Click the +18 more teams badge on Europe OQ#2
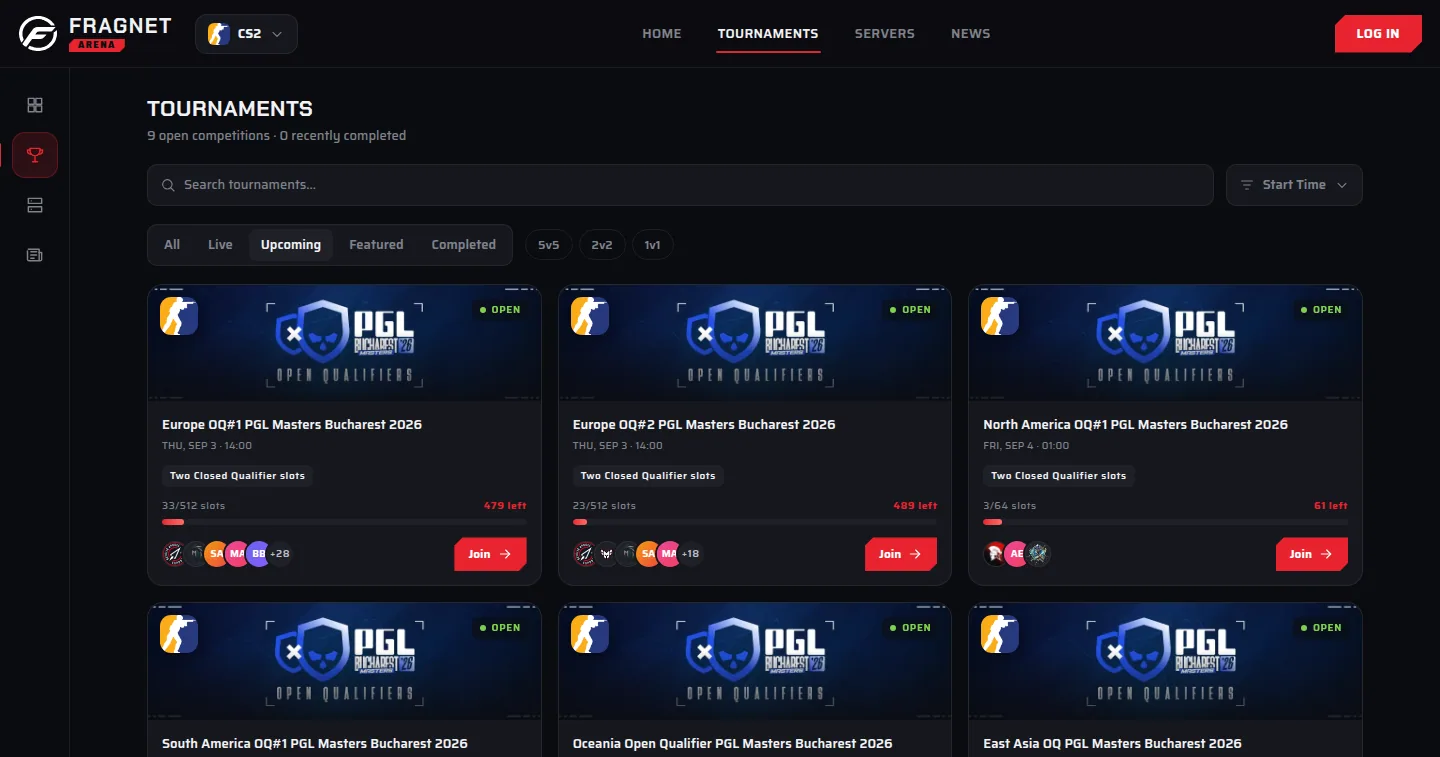This screenshot has width=1440, height=757. pyautogui.click(x=691, y=554)
